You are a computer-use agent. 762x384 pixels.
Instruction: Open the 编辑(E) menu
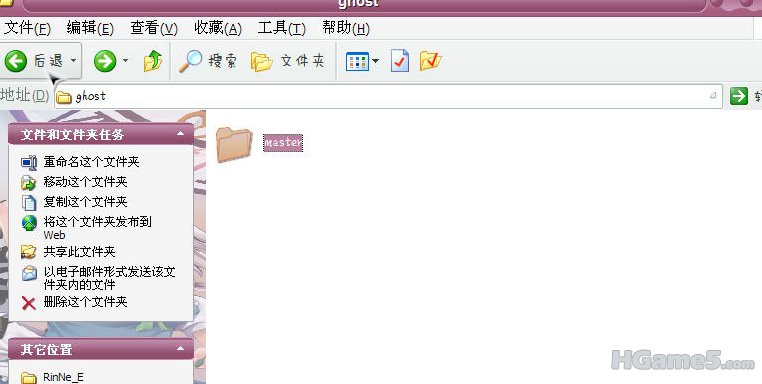90,28
